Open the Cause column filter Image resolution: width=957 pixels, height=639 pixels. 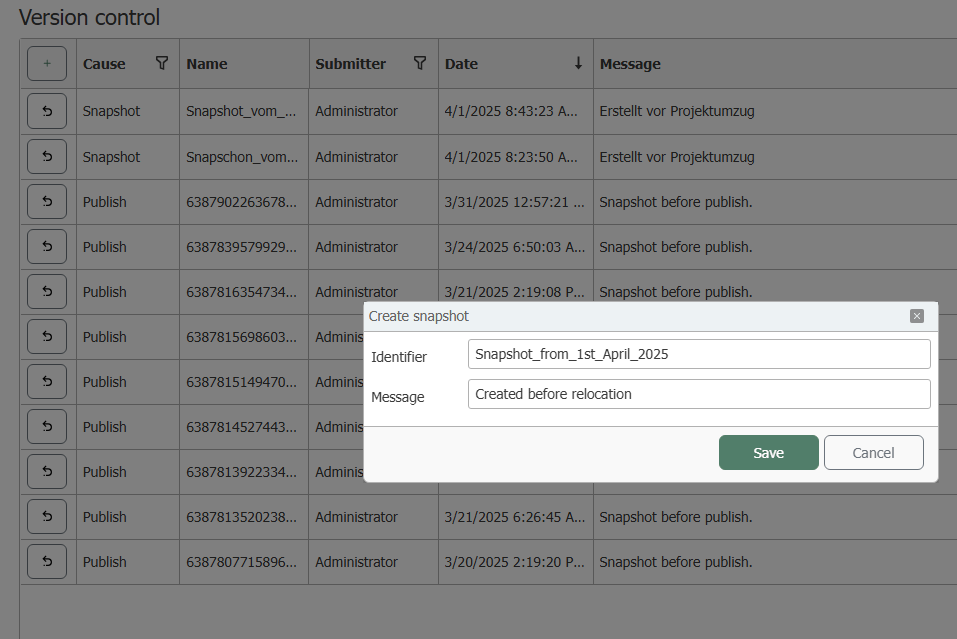[x=162, y=63]
